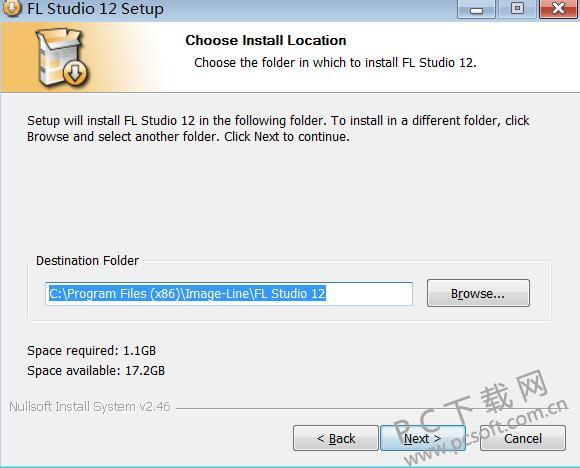The height and width of the screenshot is (468, 580).
Task: Maximize the FL Studio 12 Setup window
Action: tap(517, 9)
